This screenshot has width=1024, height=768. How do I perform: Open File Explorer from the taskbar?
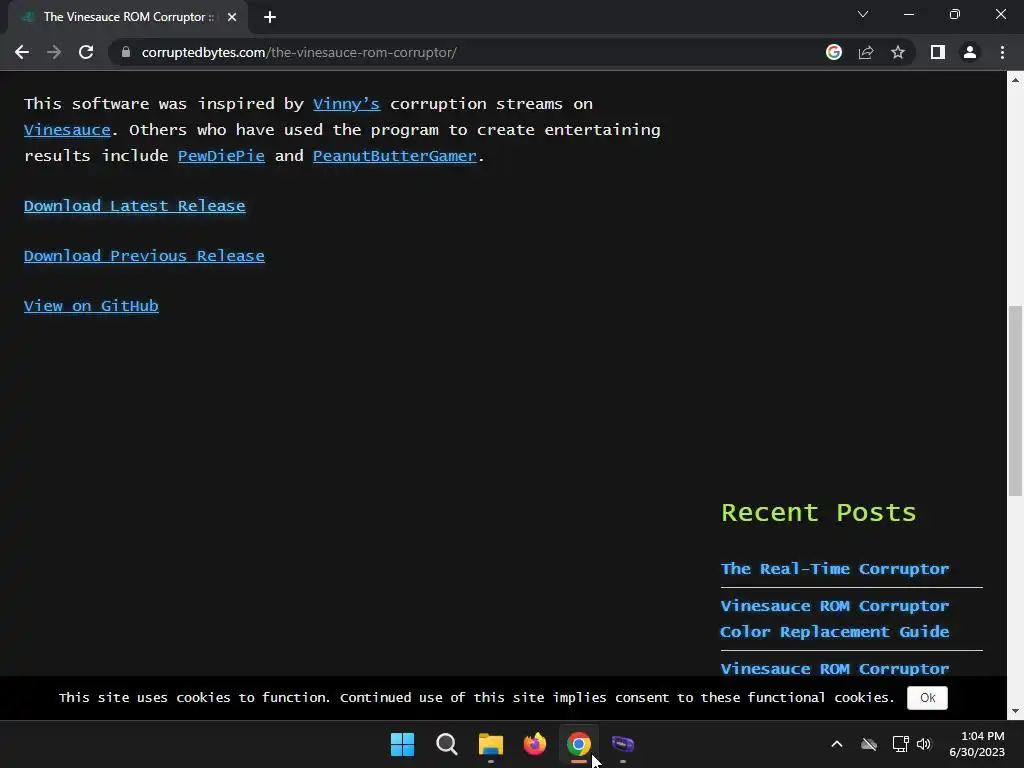click(490, 744)
